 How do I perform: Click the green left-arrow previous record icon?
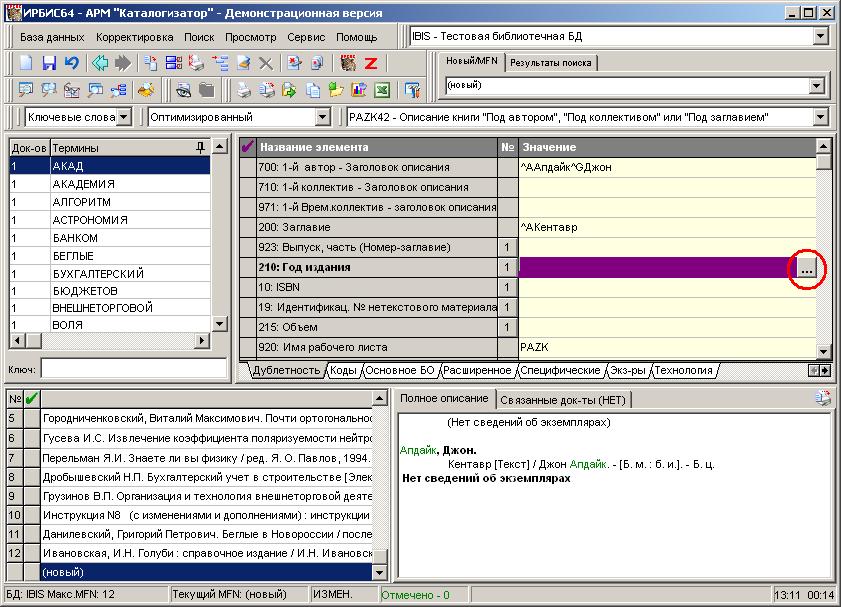100,63
